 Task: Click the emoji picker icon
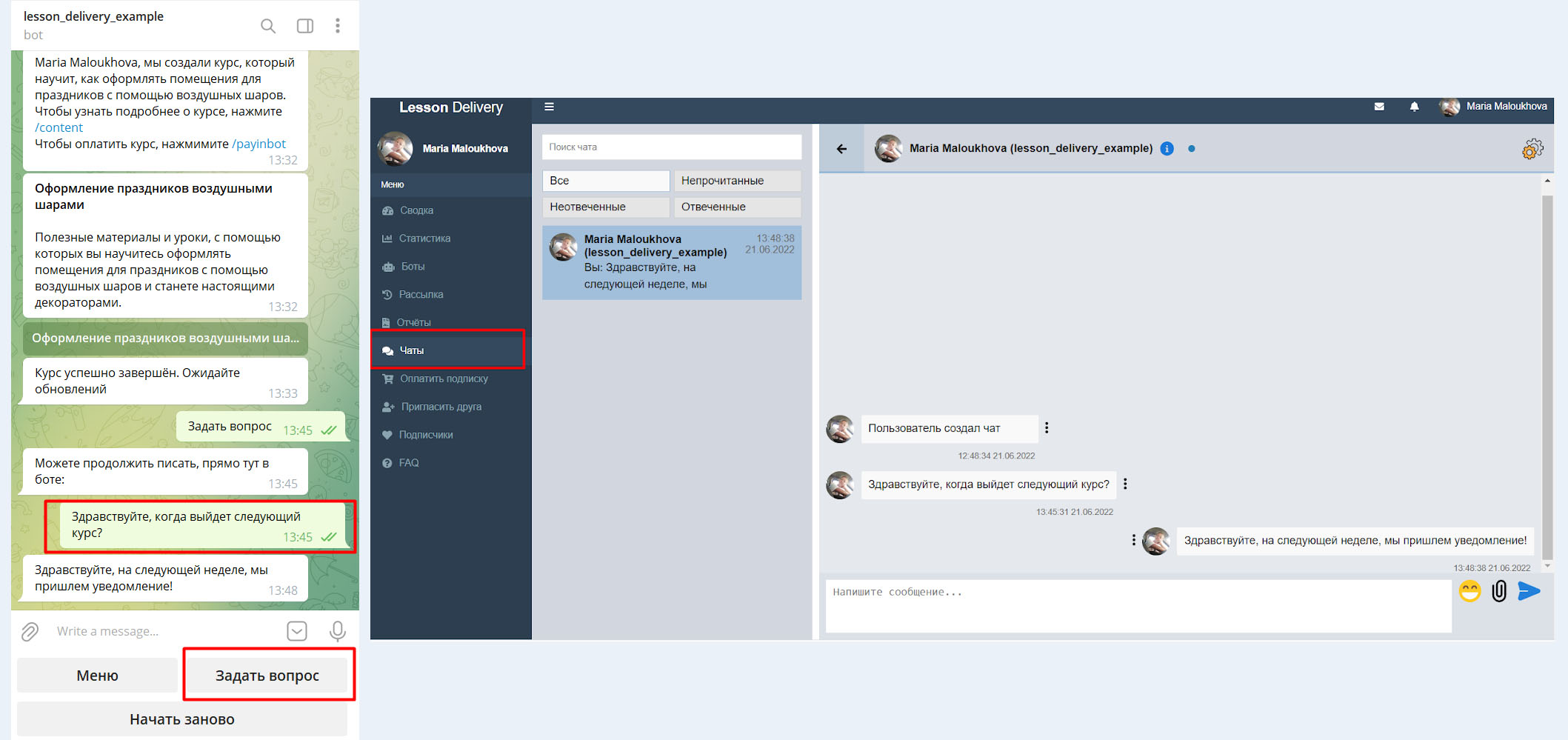[1469, 591]
